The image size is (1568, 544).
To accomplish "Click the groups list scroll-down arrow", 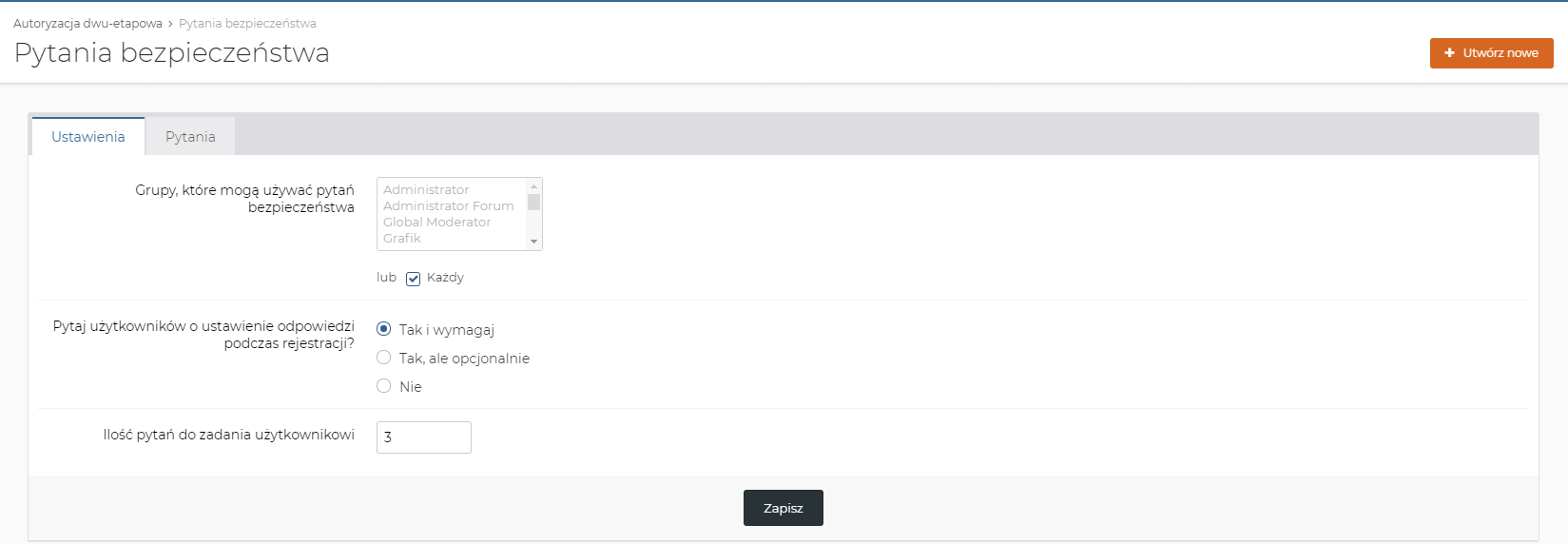I will 534,242.
